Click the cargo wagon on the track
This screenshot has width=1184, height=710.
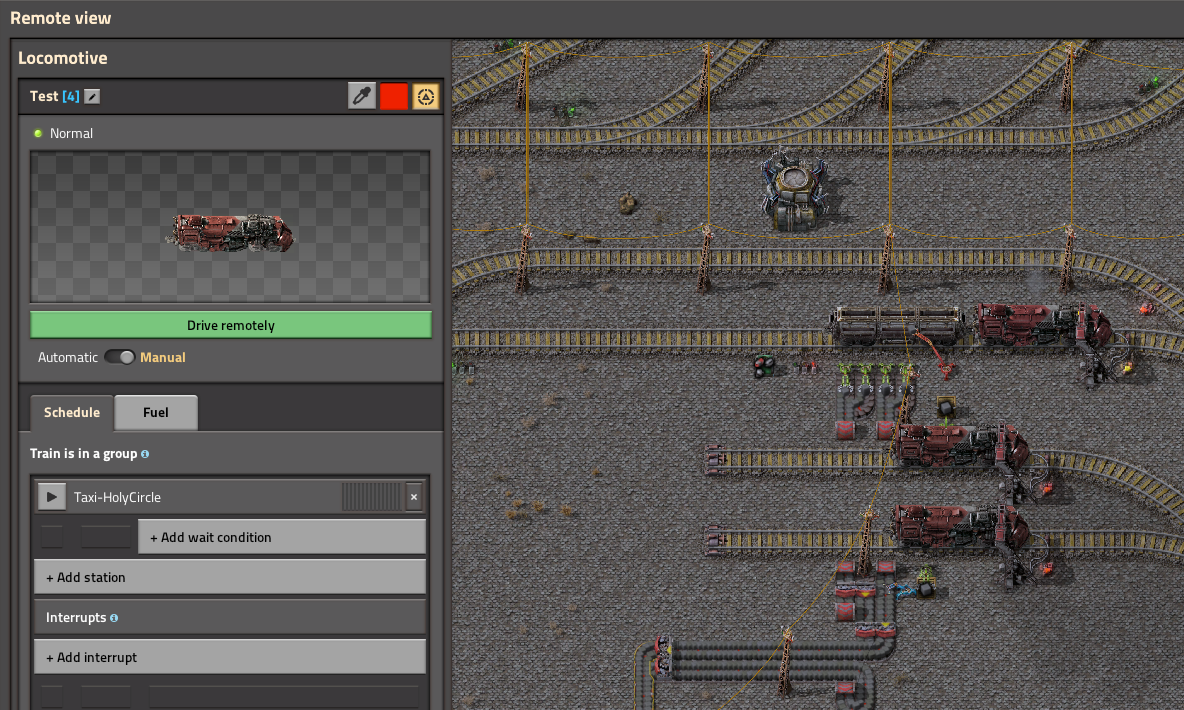tap(897, 325)
